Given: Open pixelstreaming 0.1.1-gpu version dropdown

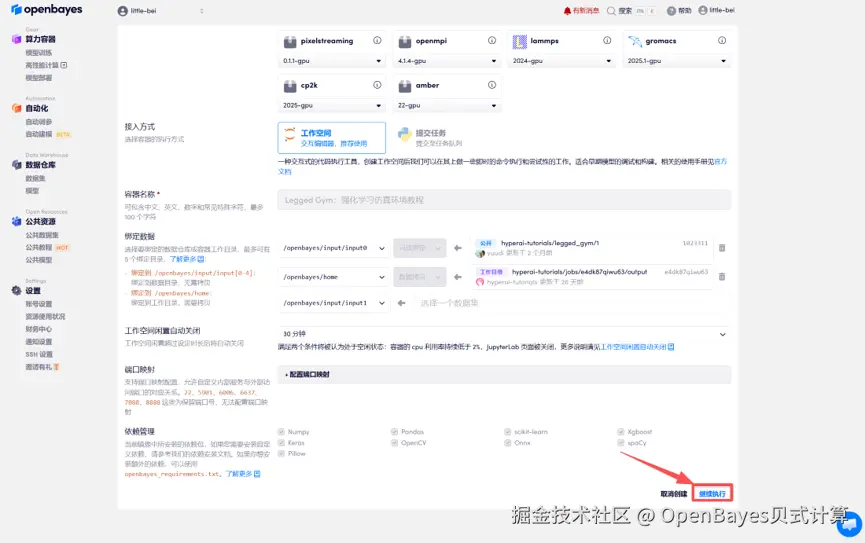Looking at the screenshot, I should tap(332, 61).
